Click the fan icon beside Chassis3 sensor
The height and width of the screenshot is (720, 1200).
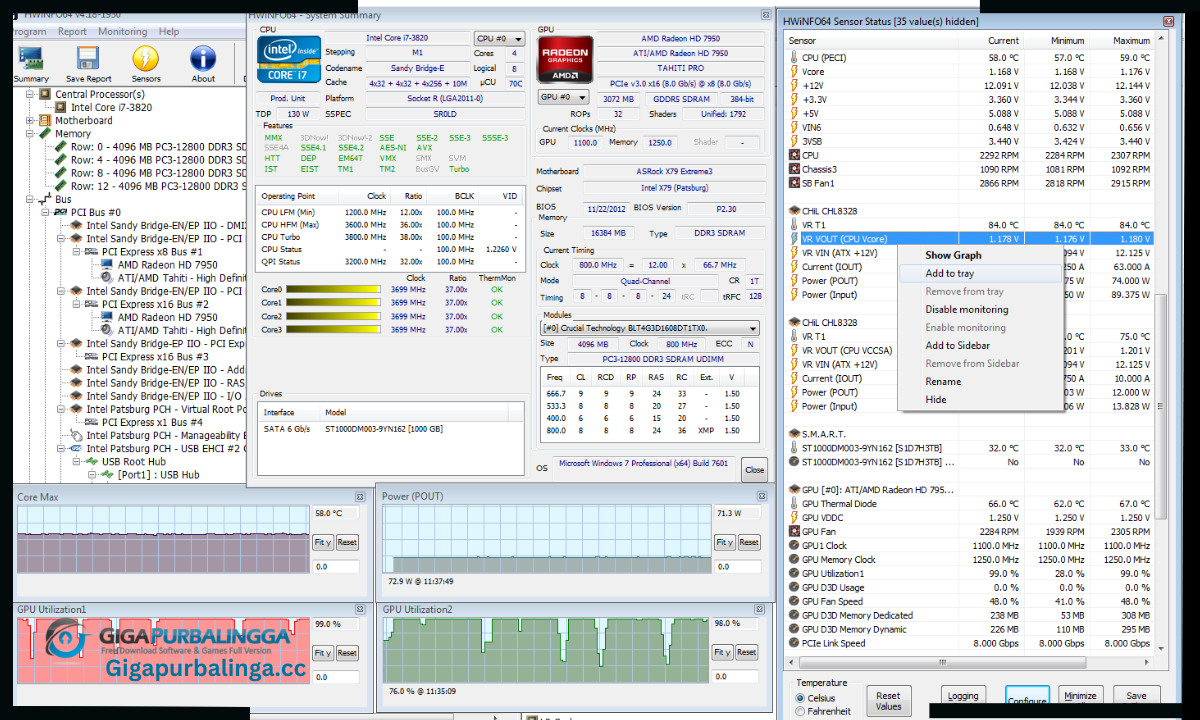[x=794, y=170]
